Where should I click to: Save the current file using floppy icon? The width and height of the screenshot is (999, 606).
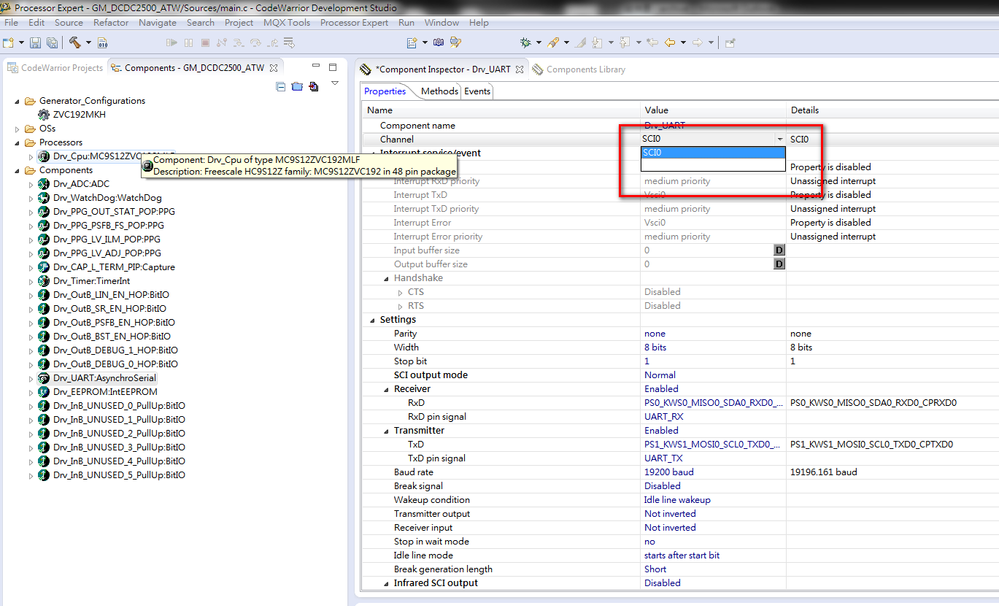point(35,43)
